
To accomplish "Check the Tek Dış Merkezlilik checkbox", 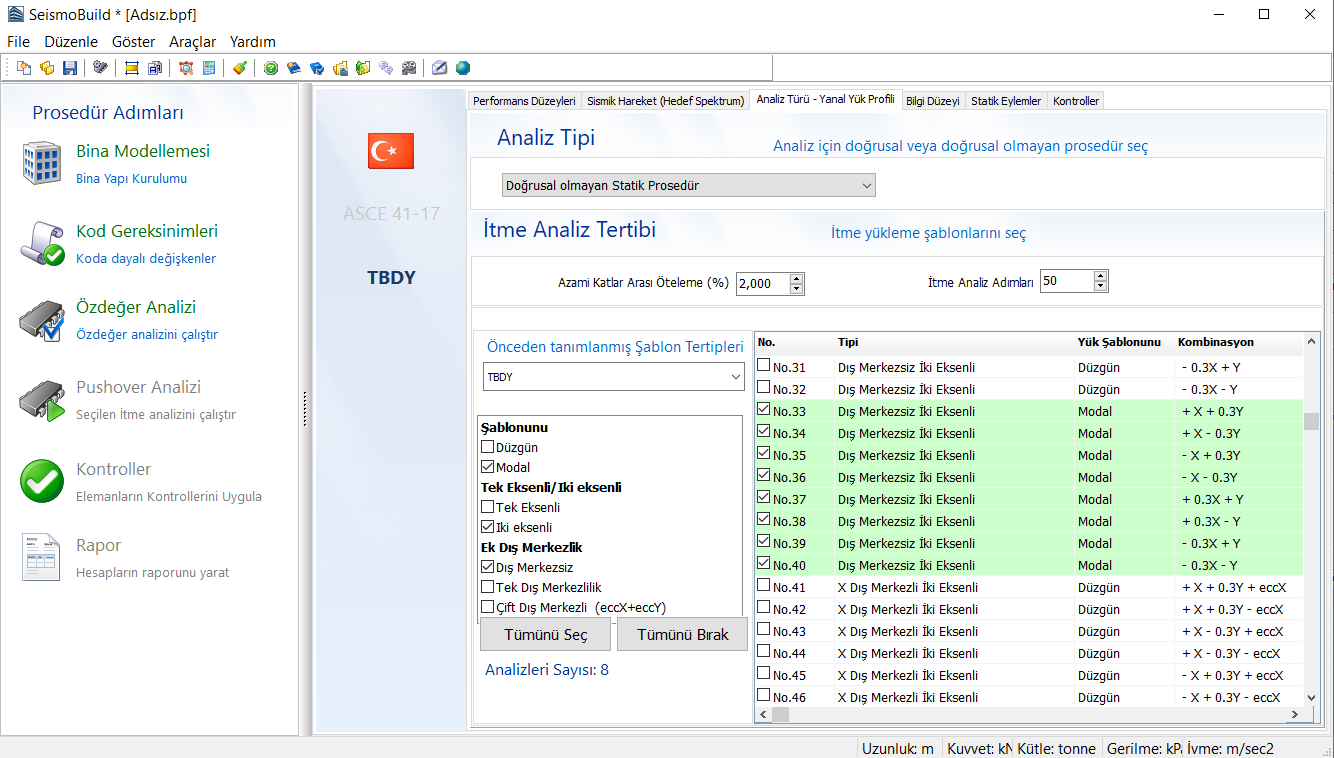I will tap(488, 588).
